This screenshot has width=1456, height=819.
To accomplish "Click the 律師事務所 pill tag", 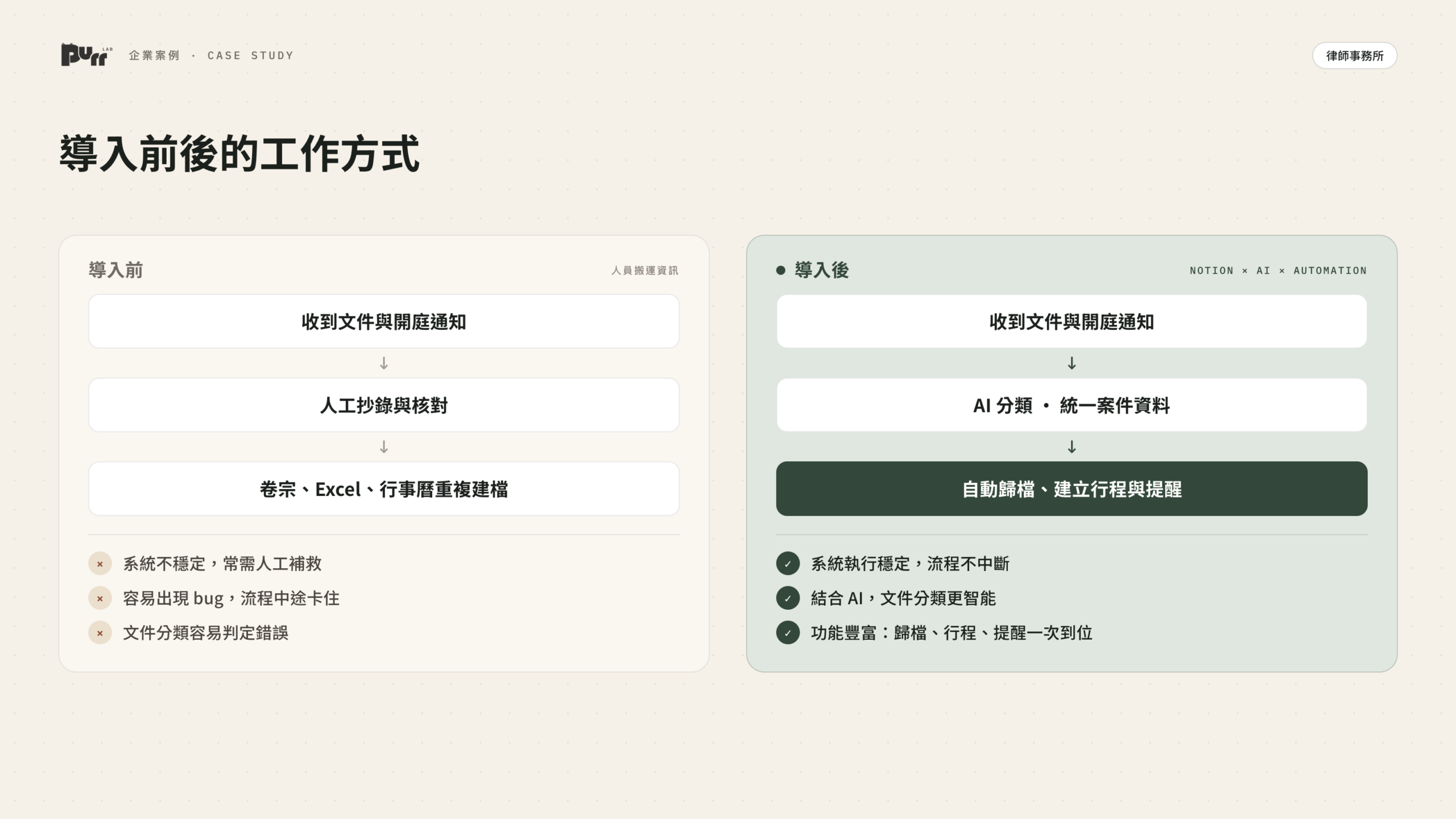I will [1355, 56].
